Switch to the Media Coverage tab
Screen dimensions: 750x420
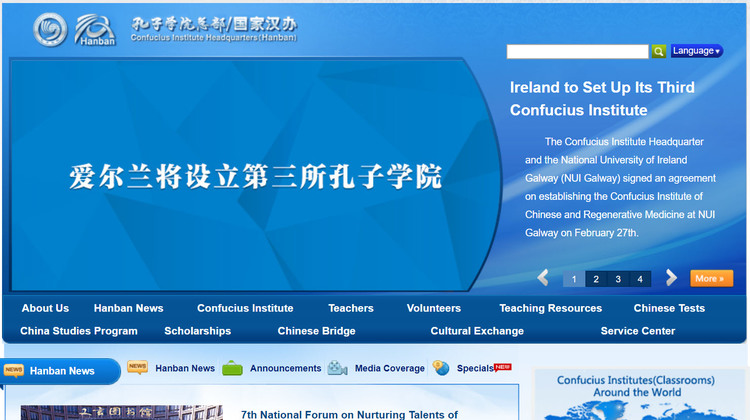[x=389, y=368]
